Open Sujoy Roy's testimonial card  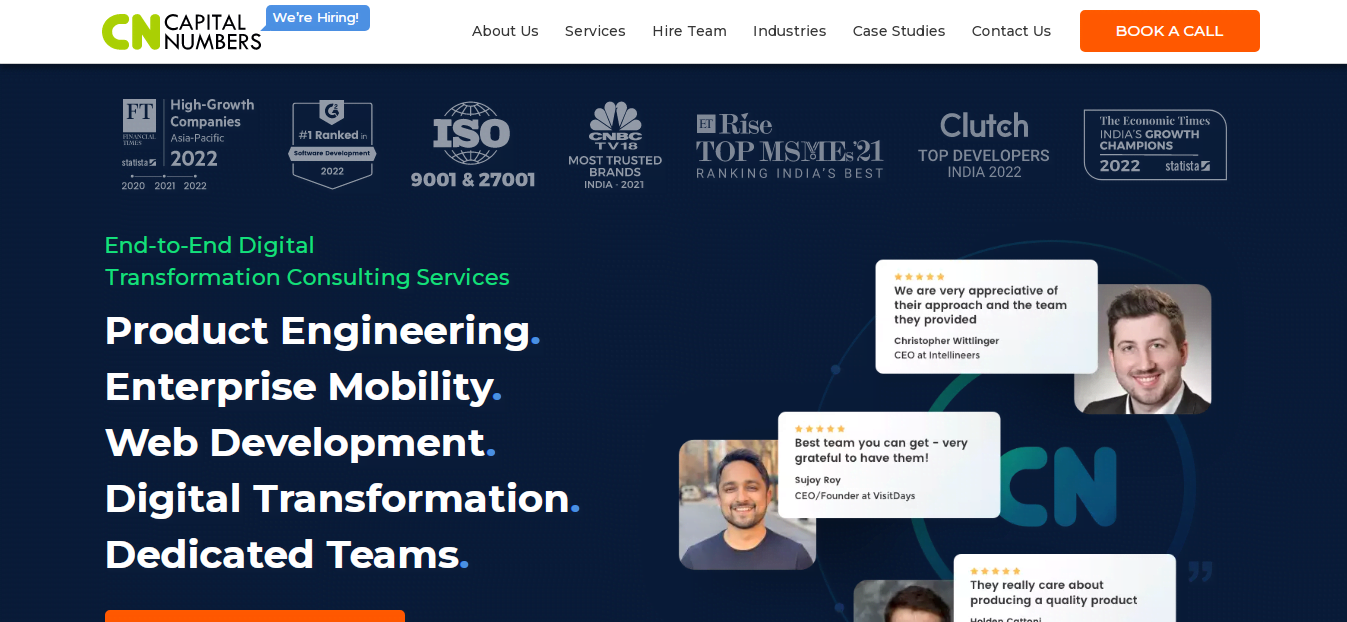point(889,465)
